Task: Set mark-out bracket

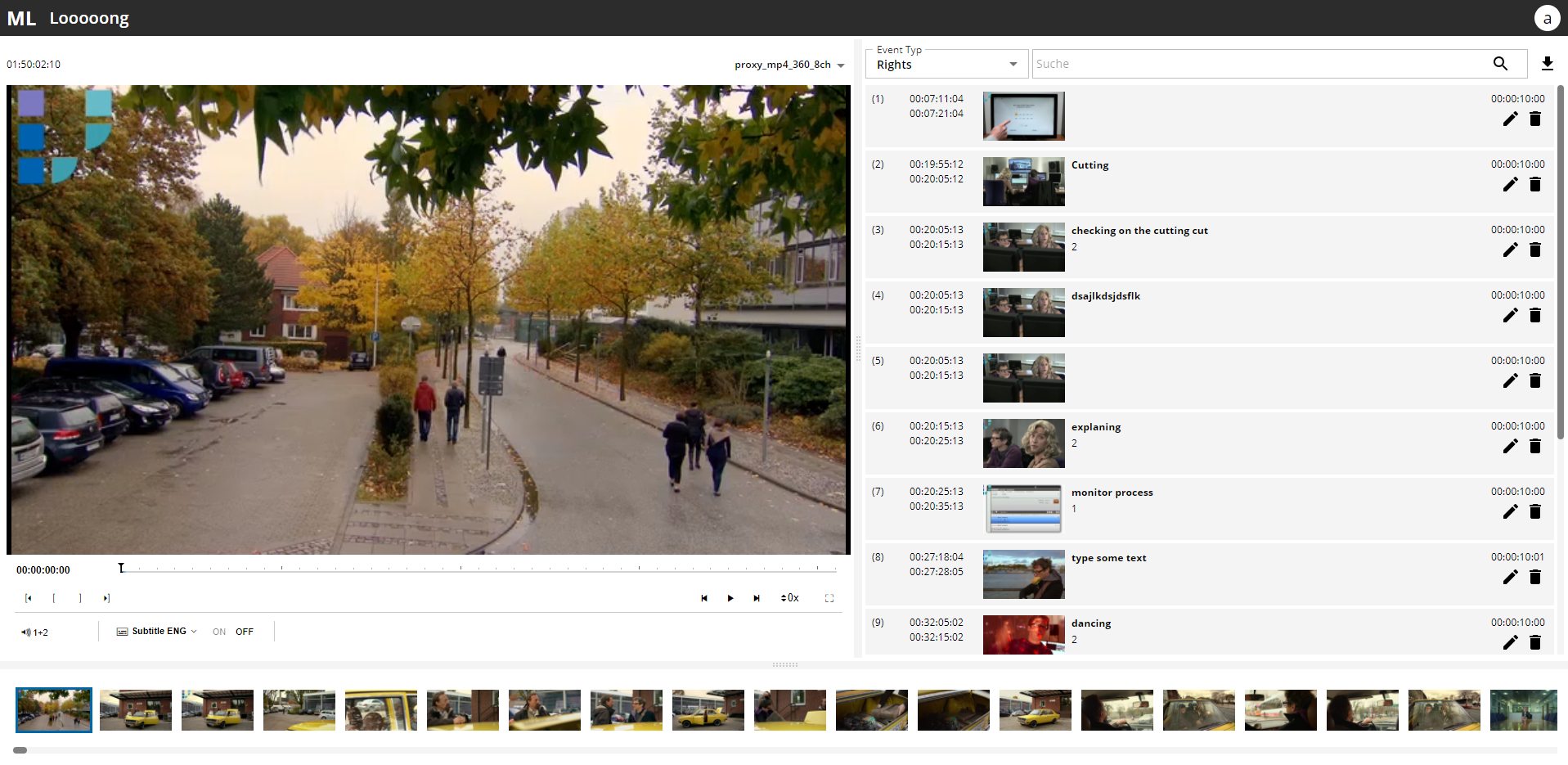Action: [80, 598]
